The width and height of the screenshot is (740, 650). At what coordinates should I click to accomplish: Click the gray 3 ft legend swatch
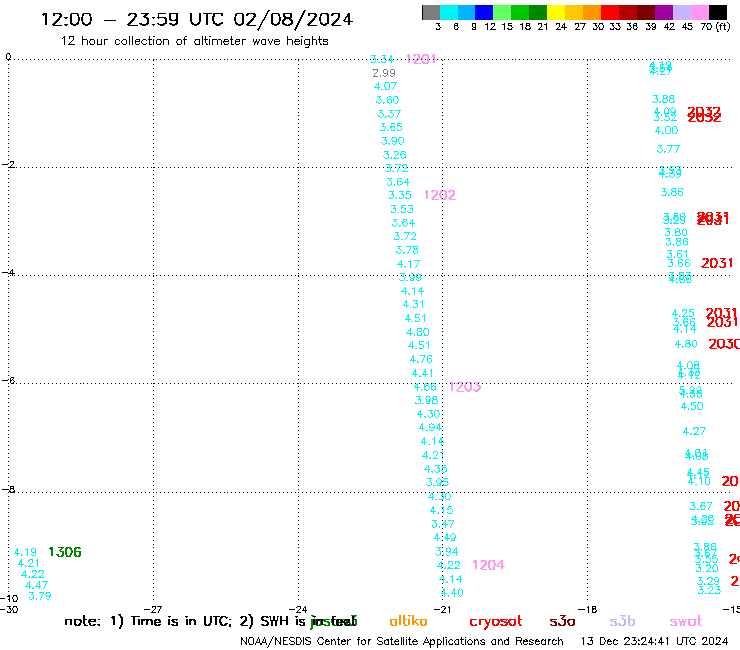click(431, 12)
